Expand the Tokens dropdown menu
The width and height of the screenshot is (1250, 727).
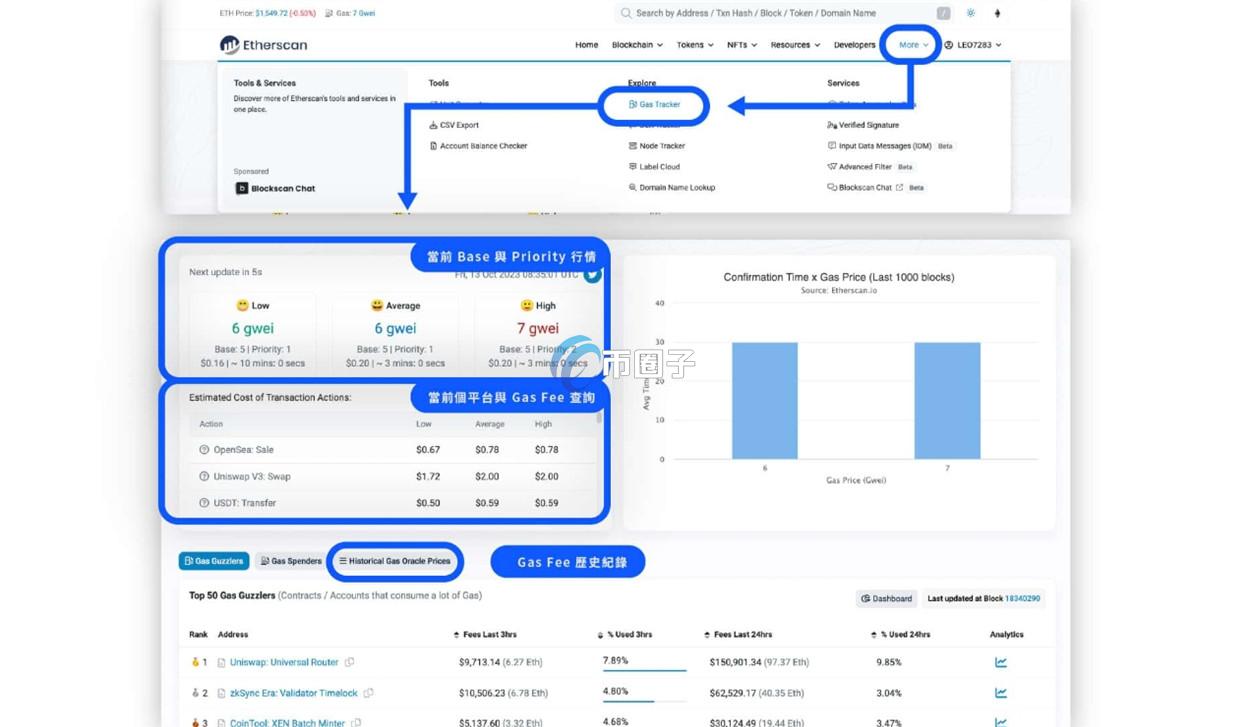[694, 45]
